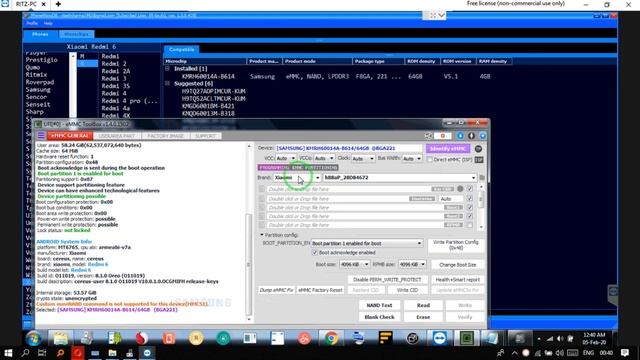Open the Clock dropdown
This screenshot has width=640, height=360.
(x=362, y=158)
